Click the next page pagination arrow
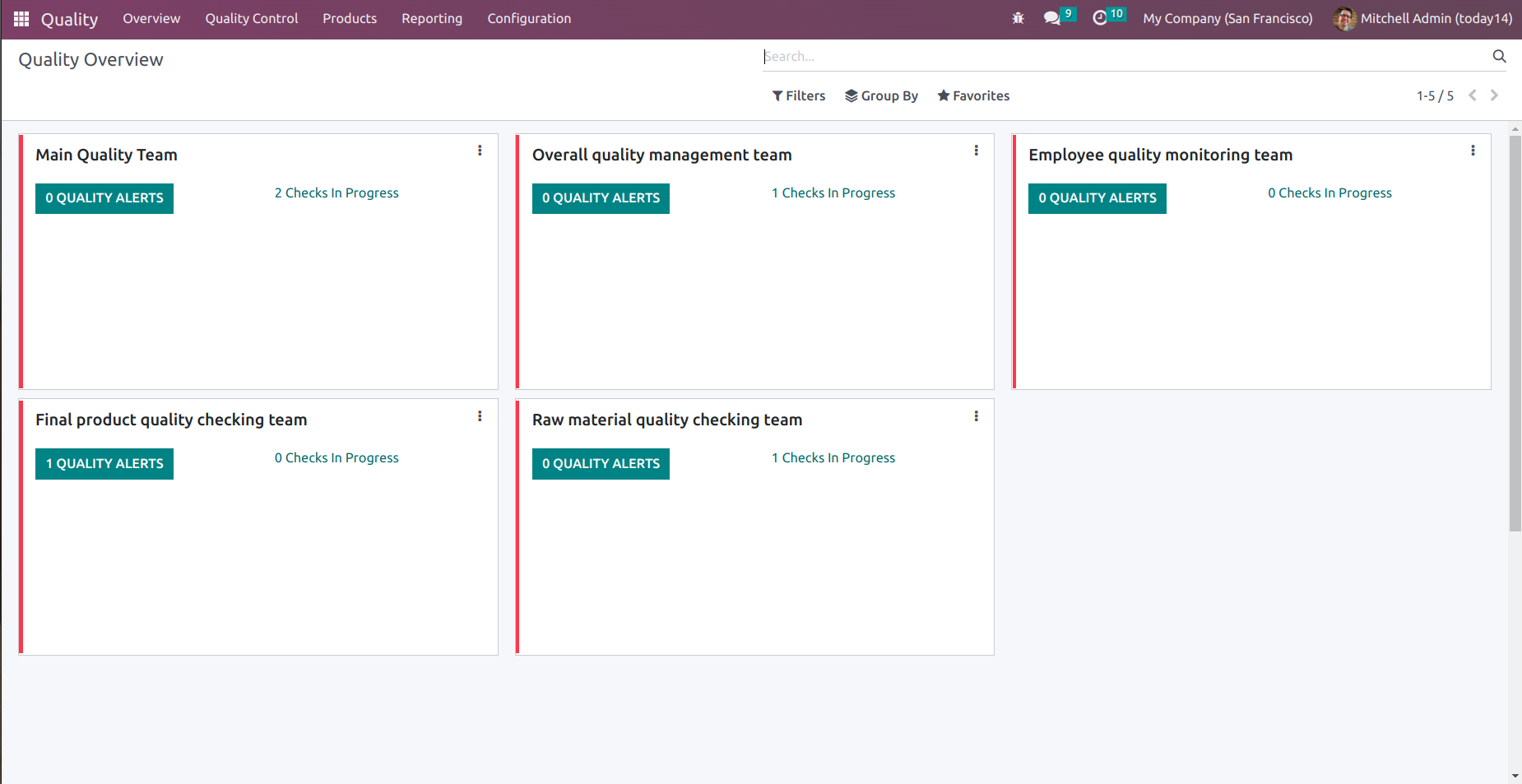The height and width of the screenshot is (784, 1522). coord(1495,95)
